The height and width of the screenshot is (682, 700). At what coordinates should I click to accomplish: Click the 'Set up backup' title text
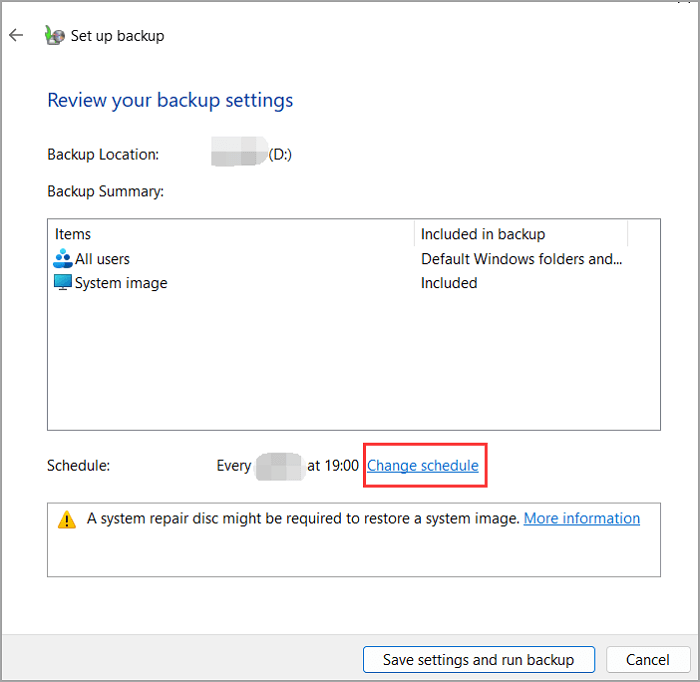pyautogui.click(x=117, y=36)
